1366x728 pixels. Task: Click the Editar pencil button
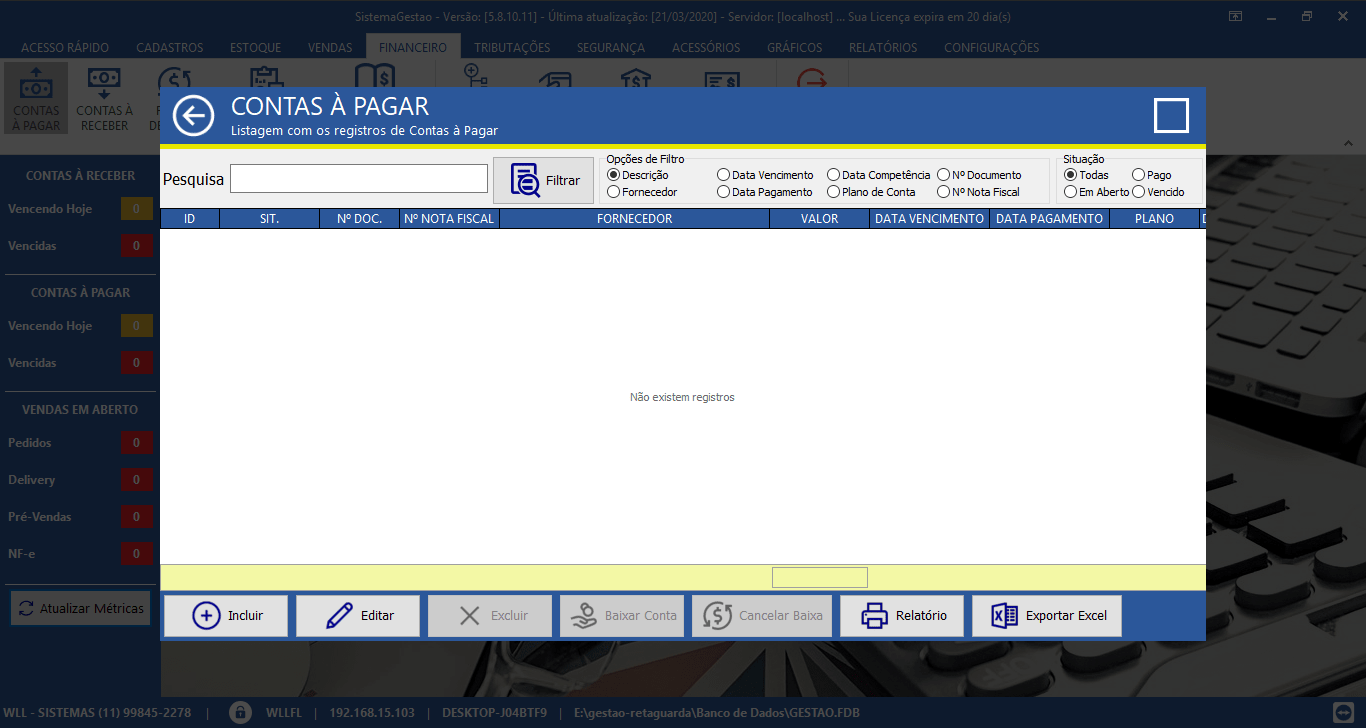point(358,616)
